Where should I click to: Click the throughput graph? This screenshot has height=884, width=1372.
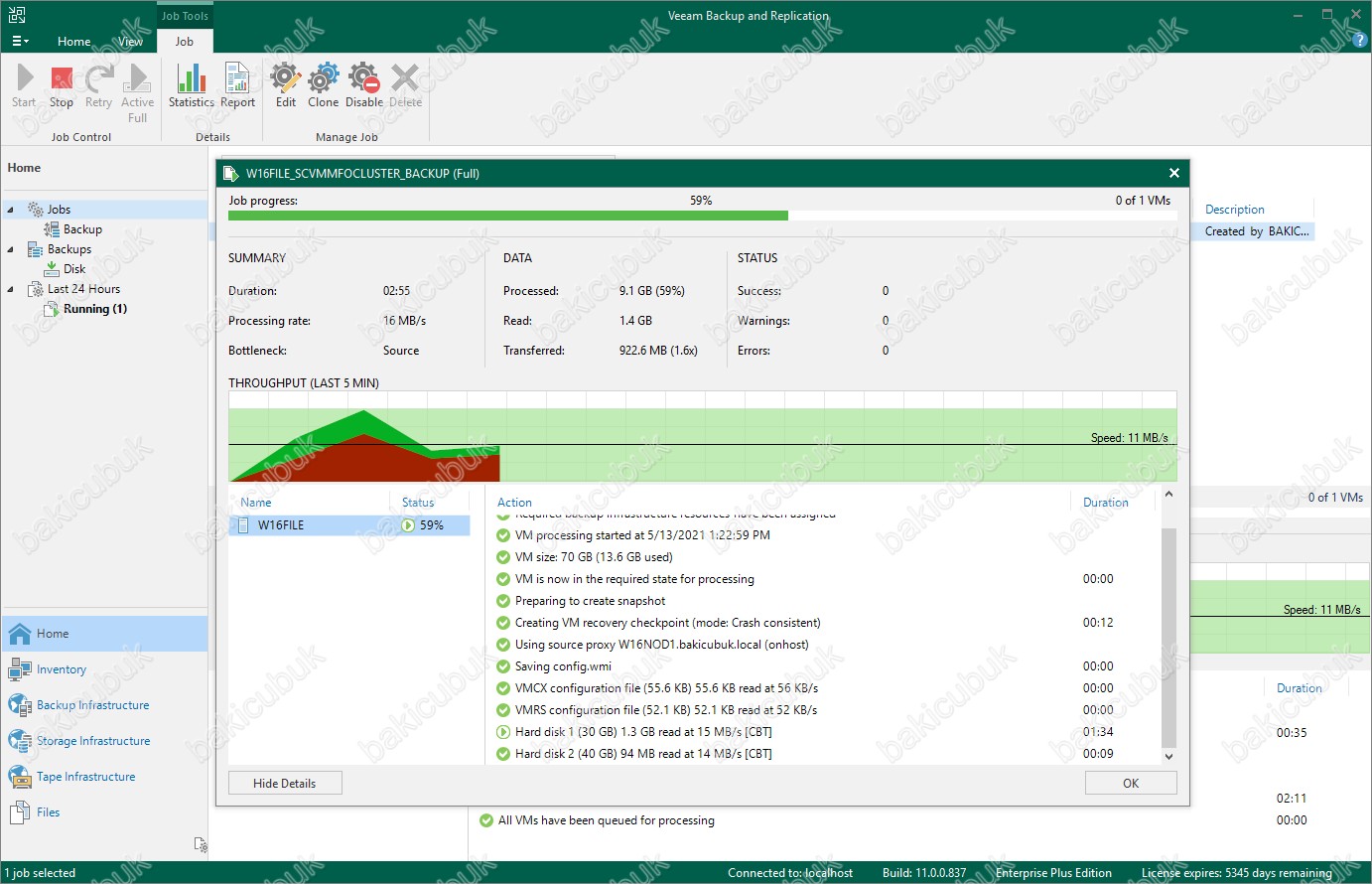(x=702, y=437)
